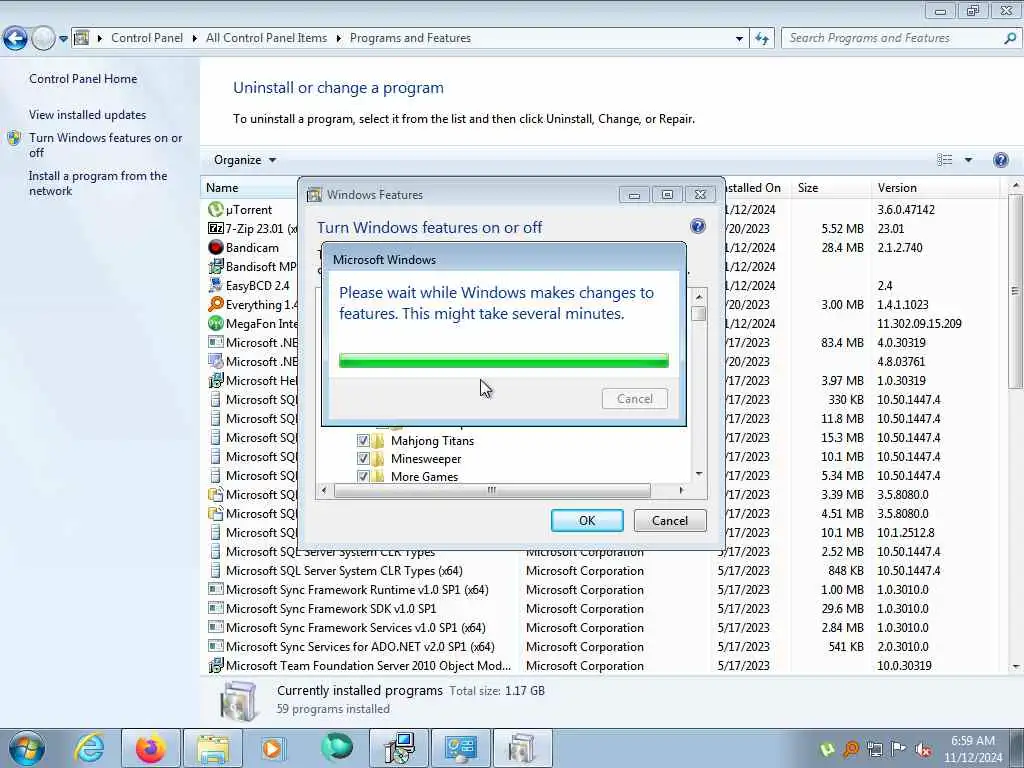
Task: Click Install a program from the network
Action: pos(98,184)
